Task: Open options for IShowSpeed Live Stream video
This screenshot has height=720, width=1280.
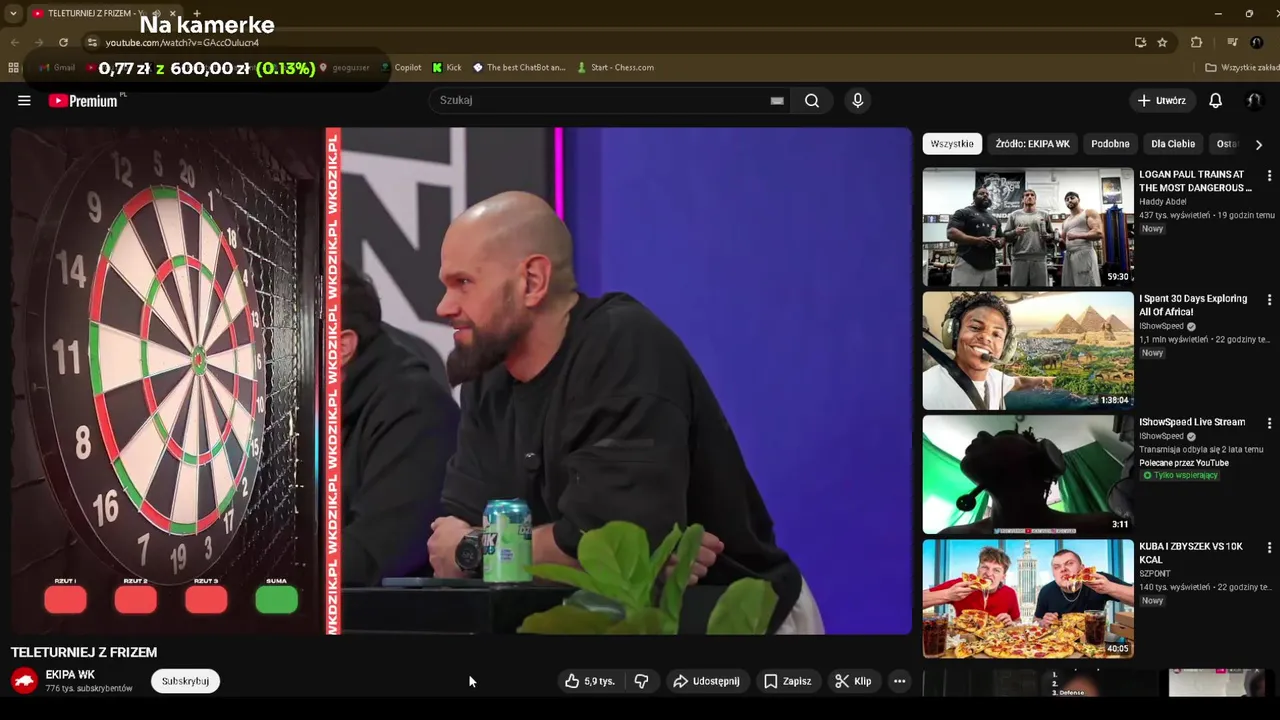Action: pyautogui.click(x=1269, y=424)
